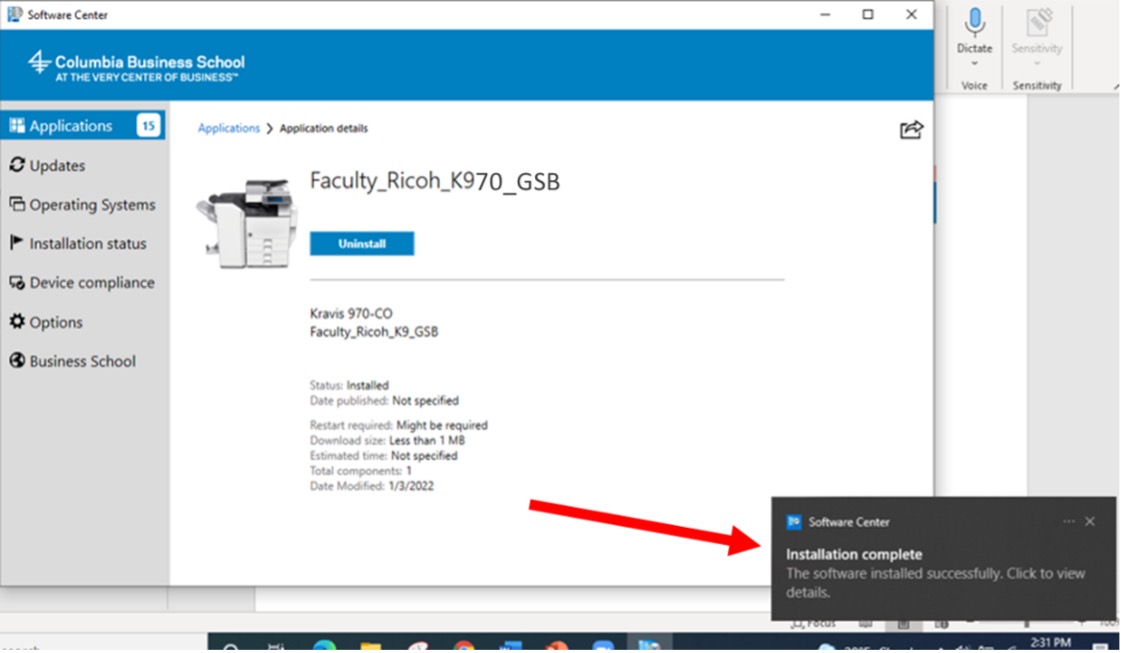Click the Faculty_Ricoh_K9_GSB text
Viewport: 1124px width, 653px height.
[x=373, y=332]
